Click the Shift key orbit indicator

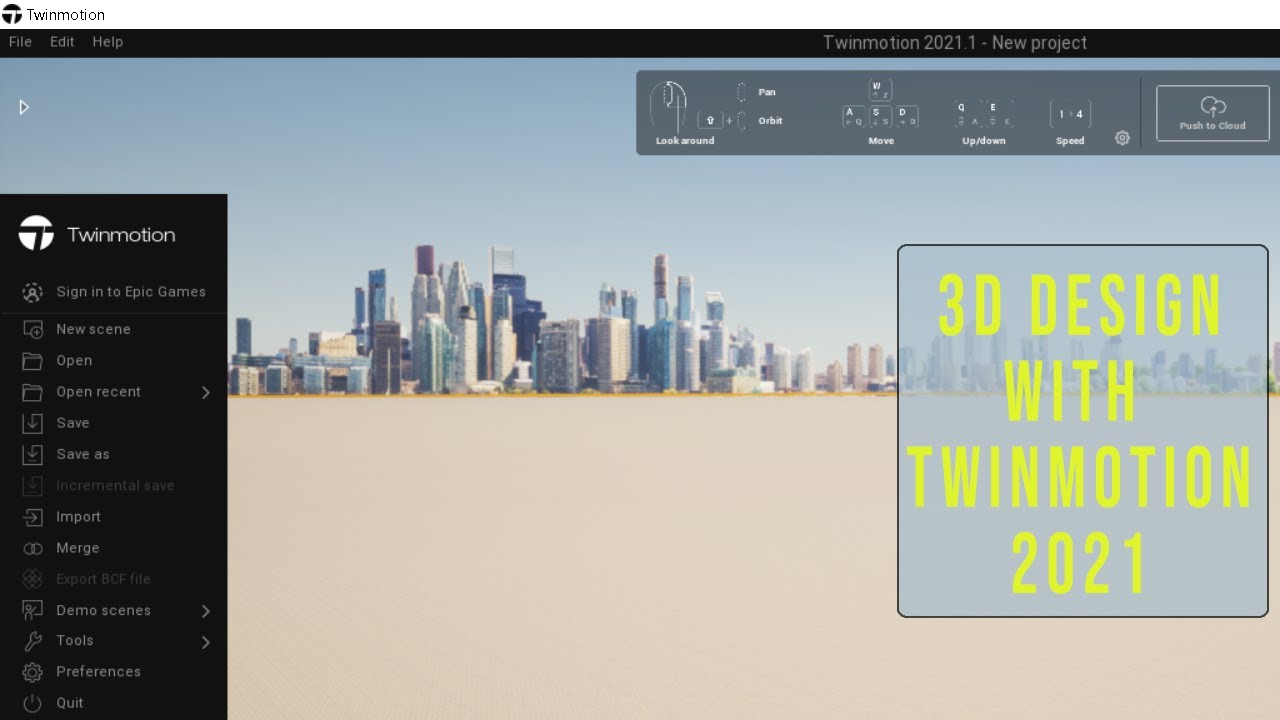tap(710, 120)
